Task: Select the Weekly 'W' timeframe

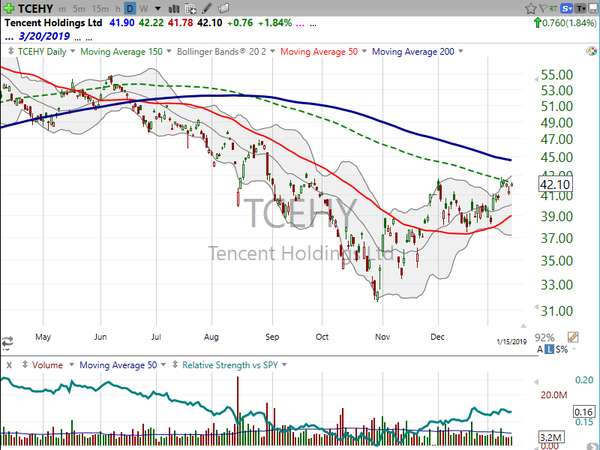Action: click(143, 9)
